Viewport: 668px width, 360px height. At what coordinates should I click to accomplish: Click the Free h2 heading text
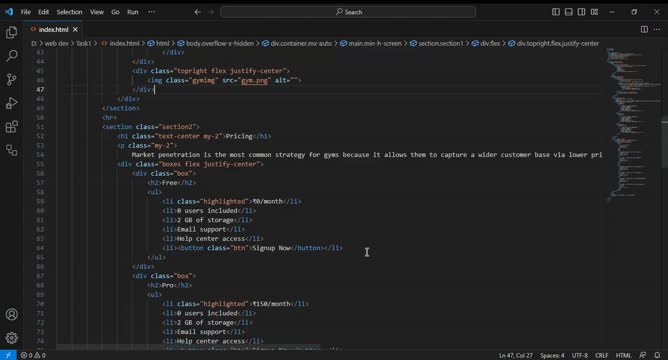tap(169, 183)
